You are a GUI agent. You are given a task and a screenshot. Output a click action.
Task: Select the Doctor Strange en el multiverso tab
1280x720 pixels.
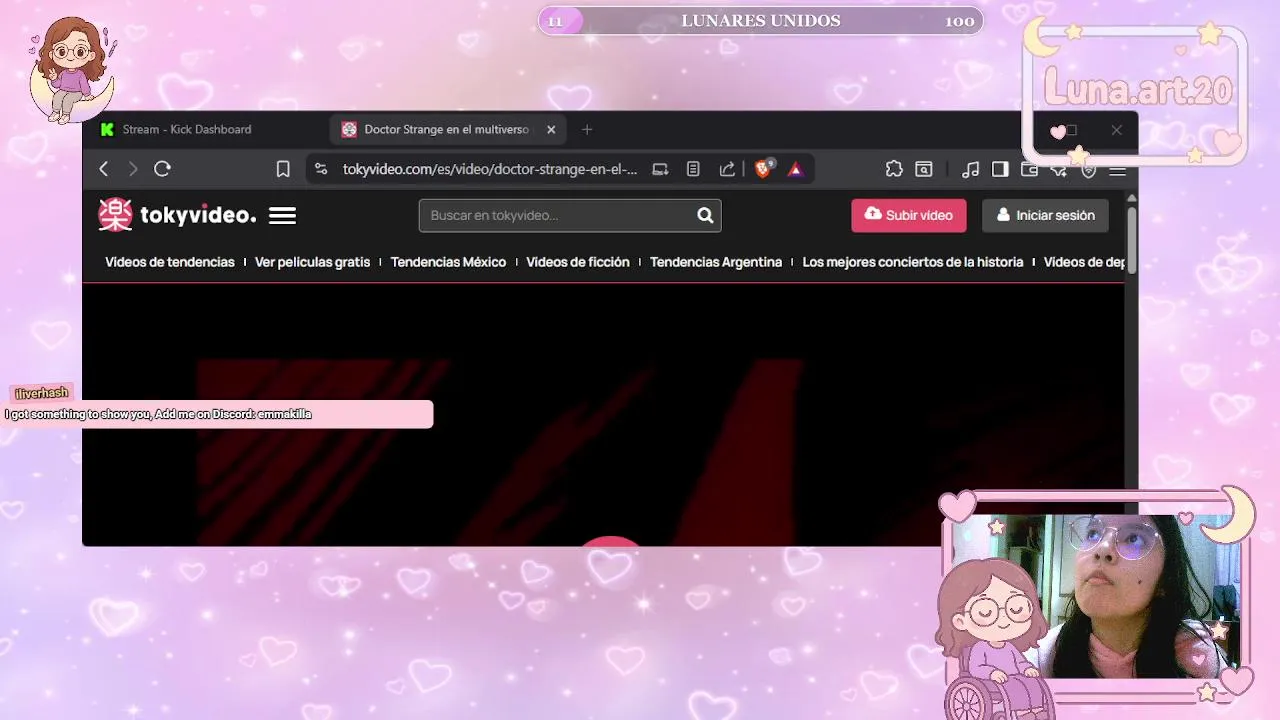pyautogui.click(x=447, y=129)
